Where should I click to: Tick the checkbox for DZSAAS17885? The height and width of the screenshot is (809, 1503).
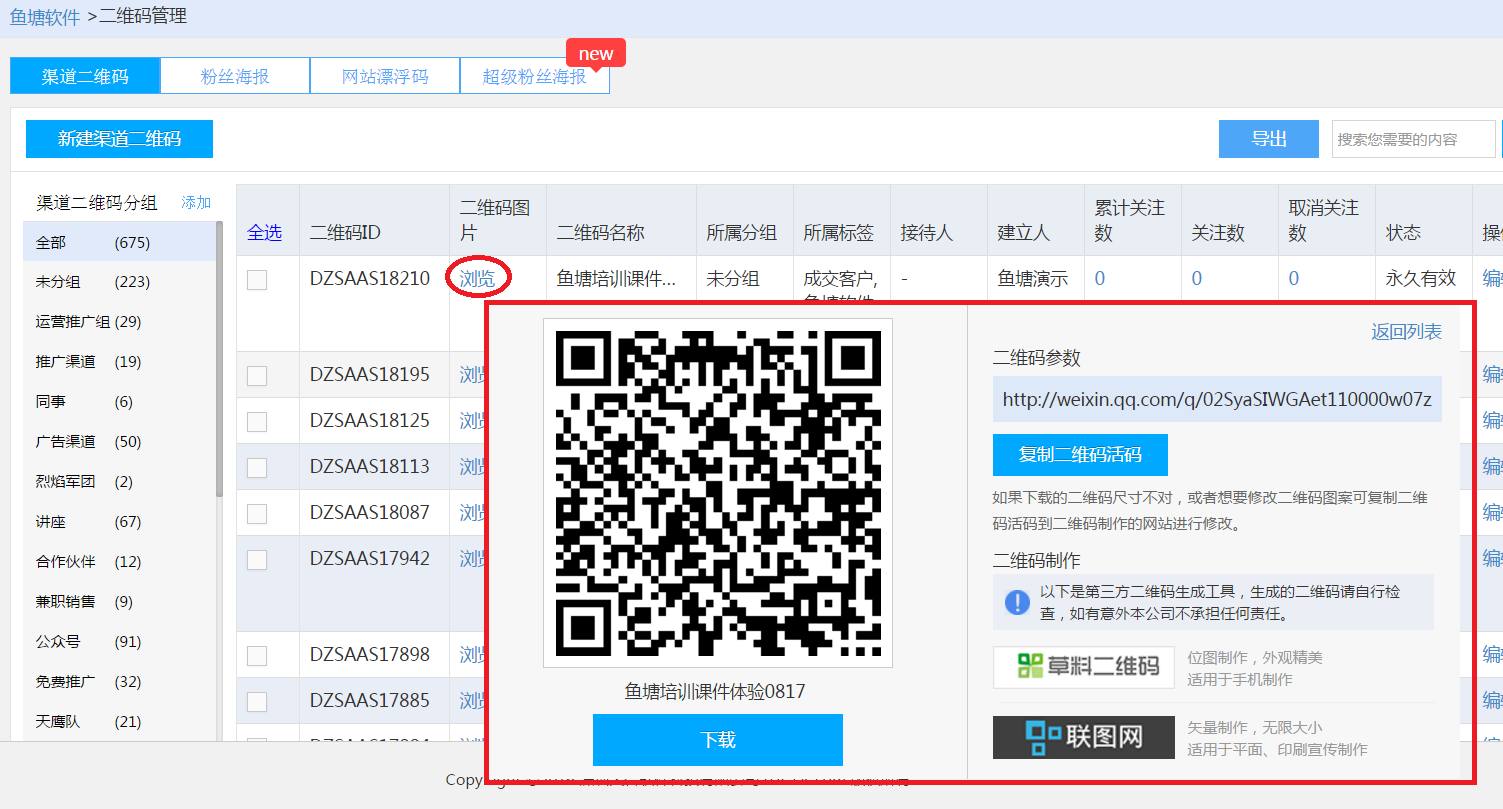[x=257, y=702]
